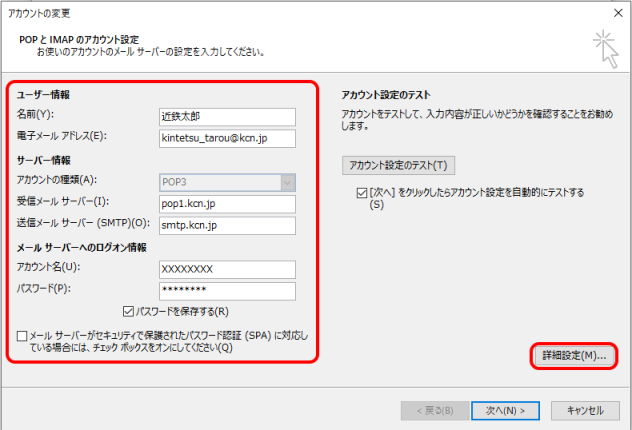Open 詳細設定(M)... advanced settings

(574, 356)
